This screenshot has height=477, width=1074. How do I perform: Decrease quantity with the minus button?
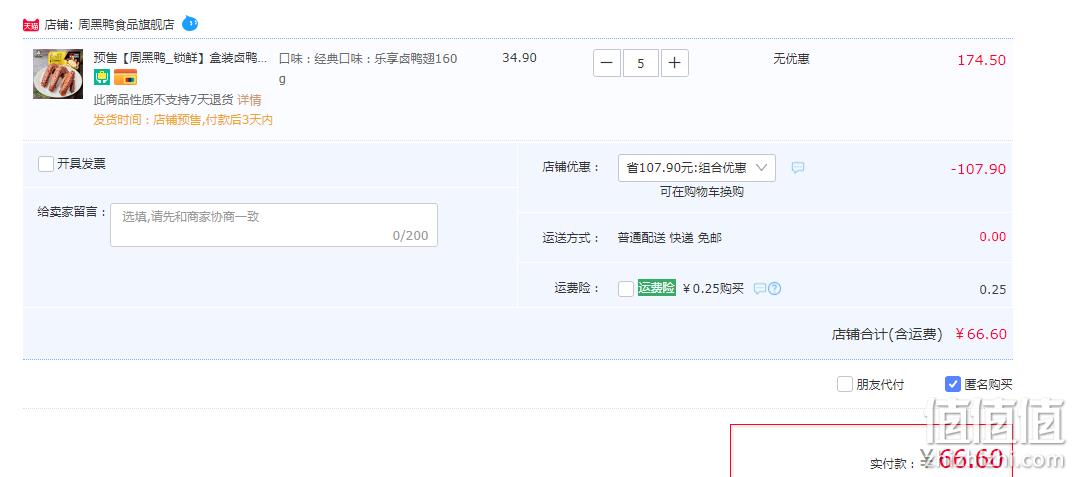tap(607, 63)
